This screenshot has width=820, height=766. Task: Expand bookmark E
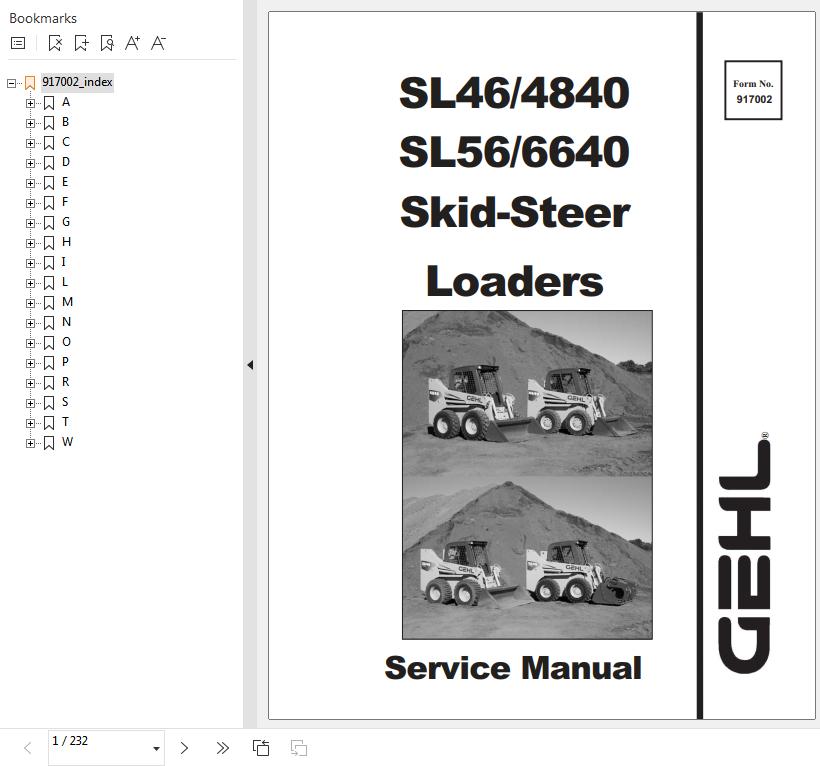[30, 184]
